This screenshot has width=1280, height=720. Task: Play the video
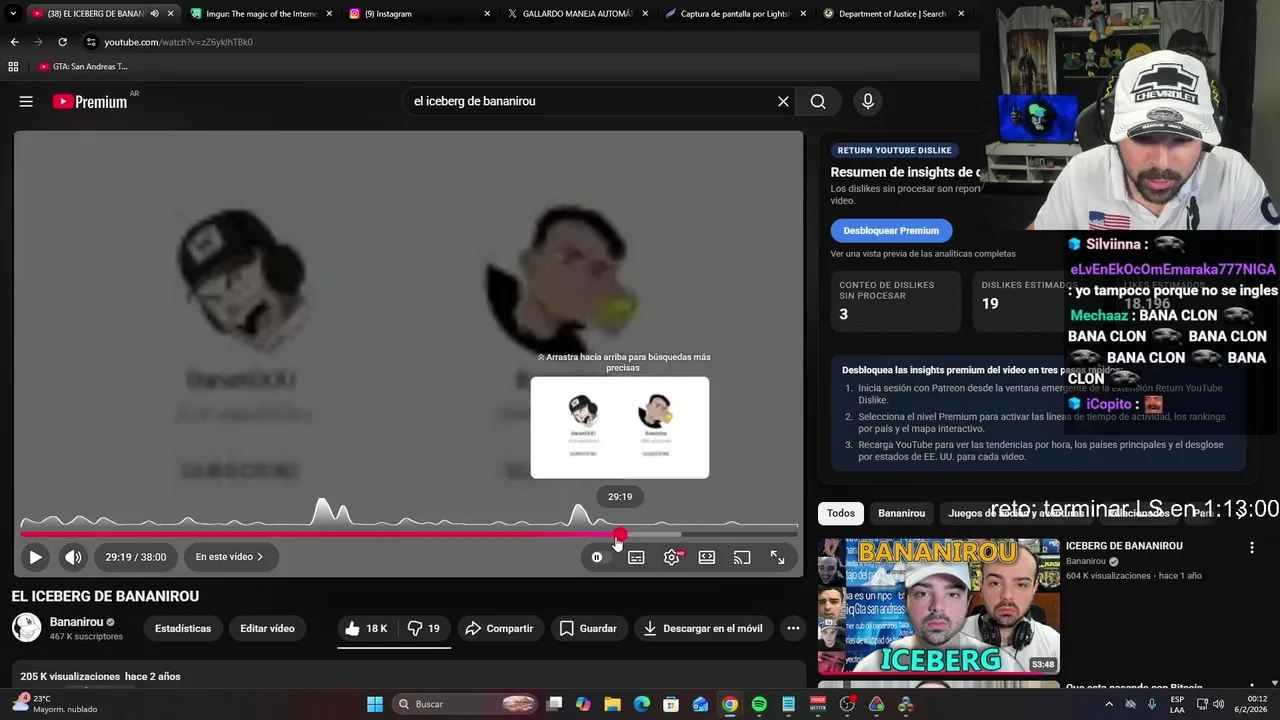tap(35, 557)
